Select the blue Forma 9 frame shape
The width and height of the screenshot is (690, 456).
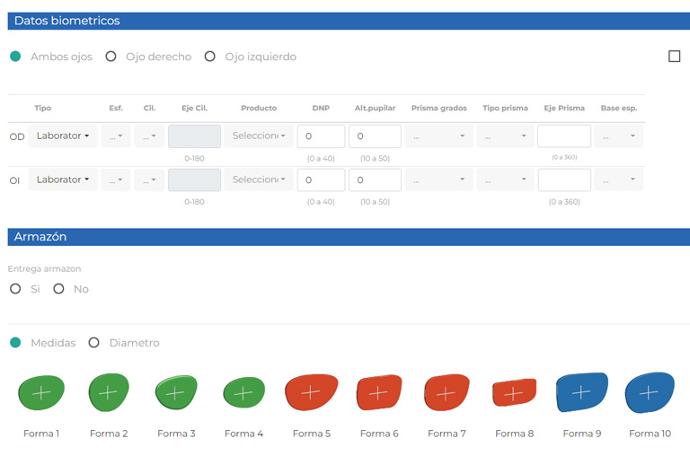click(580, 393)
